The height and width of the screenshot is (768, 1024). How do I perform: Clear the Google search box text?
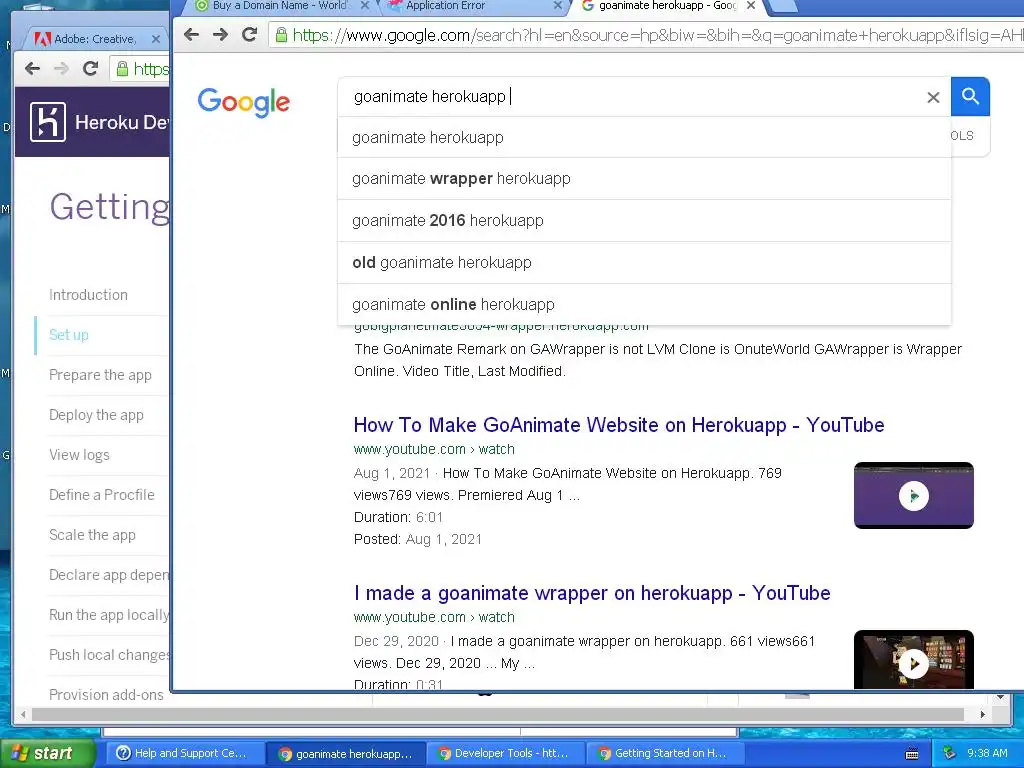[933, 97]
